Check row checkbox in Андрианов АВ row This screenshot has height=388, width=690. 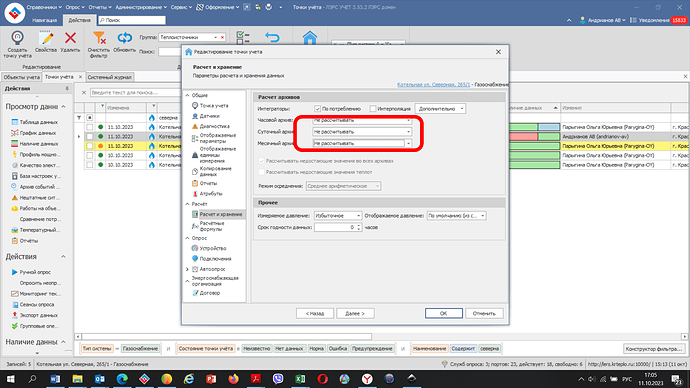point(90,136)
